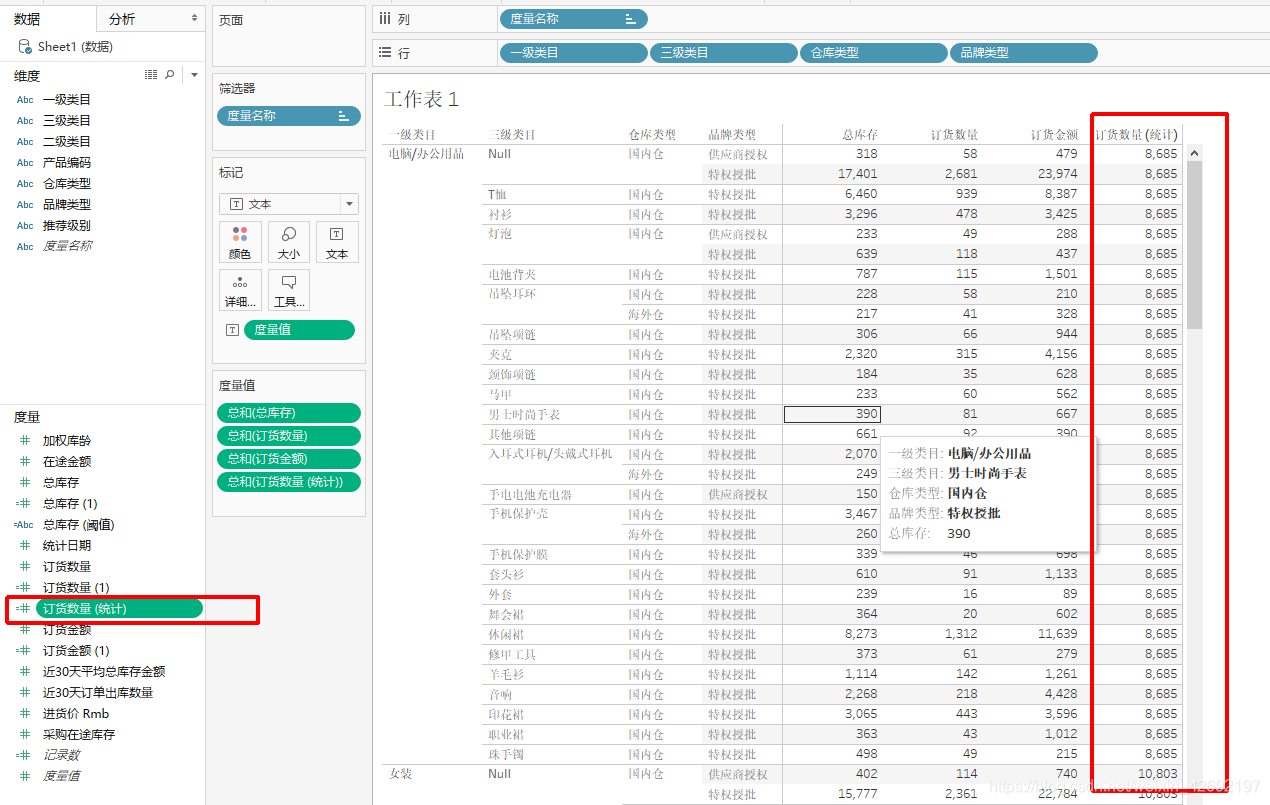Select the 一级类目 pill on the rows shelf
1270x805 pixels.
point(573,53)
